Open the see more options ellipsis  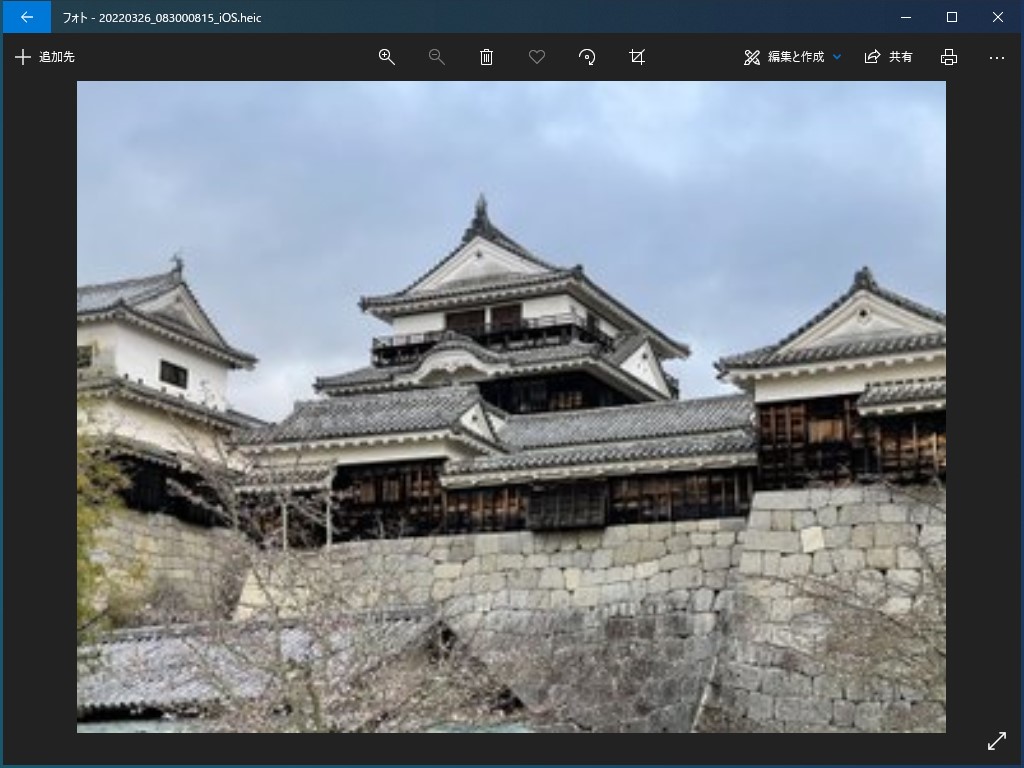point(996,57)
